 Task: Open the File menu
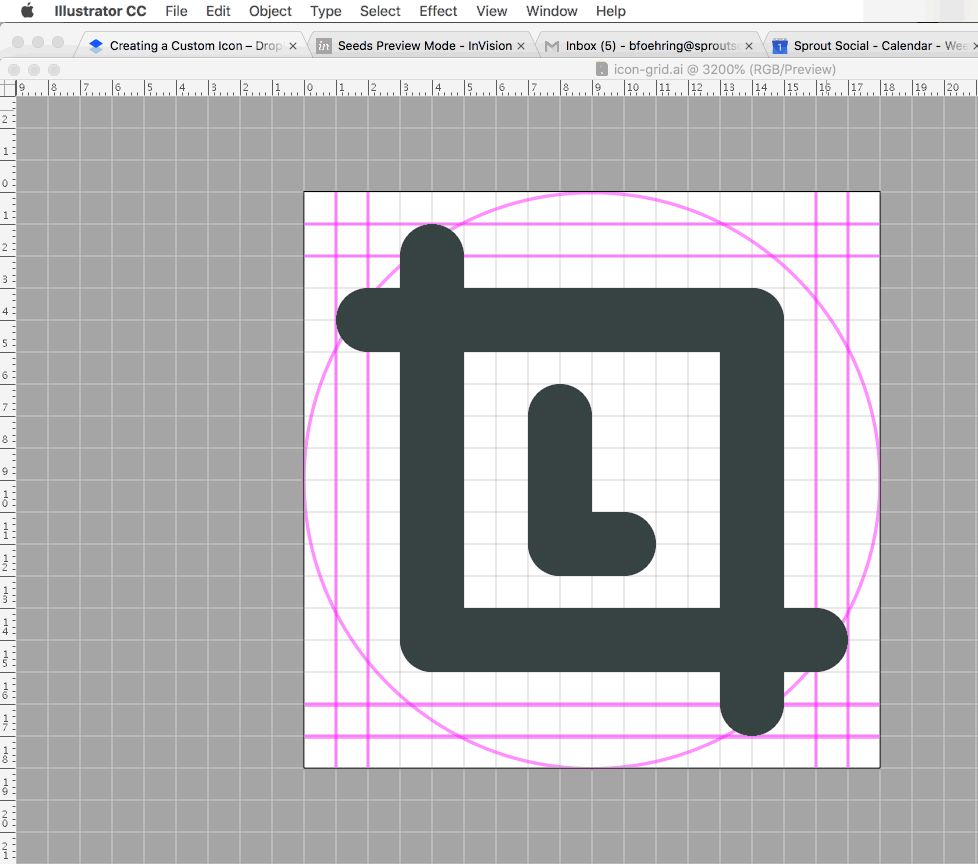(x=176, y=11)
